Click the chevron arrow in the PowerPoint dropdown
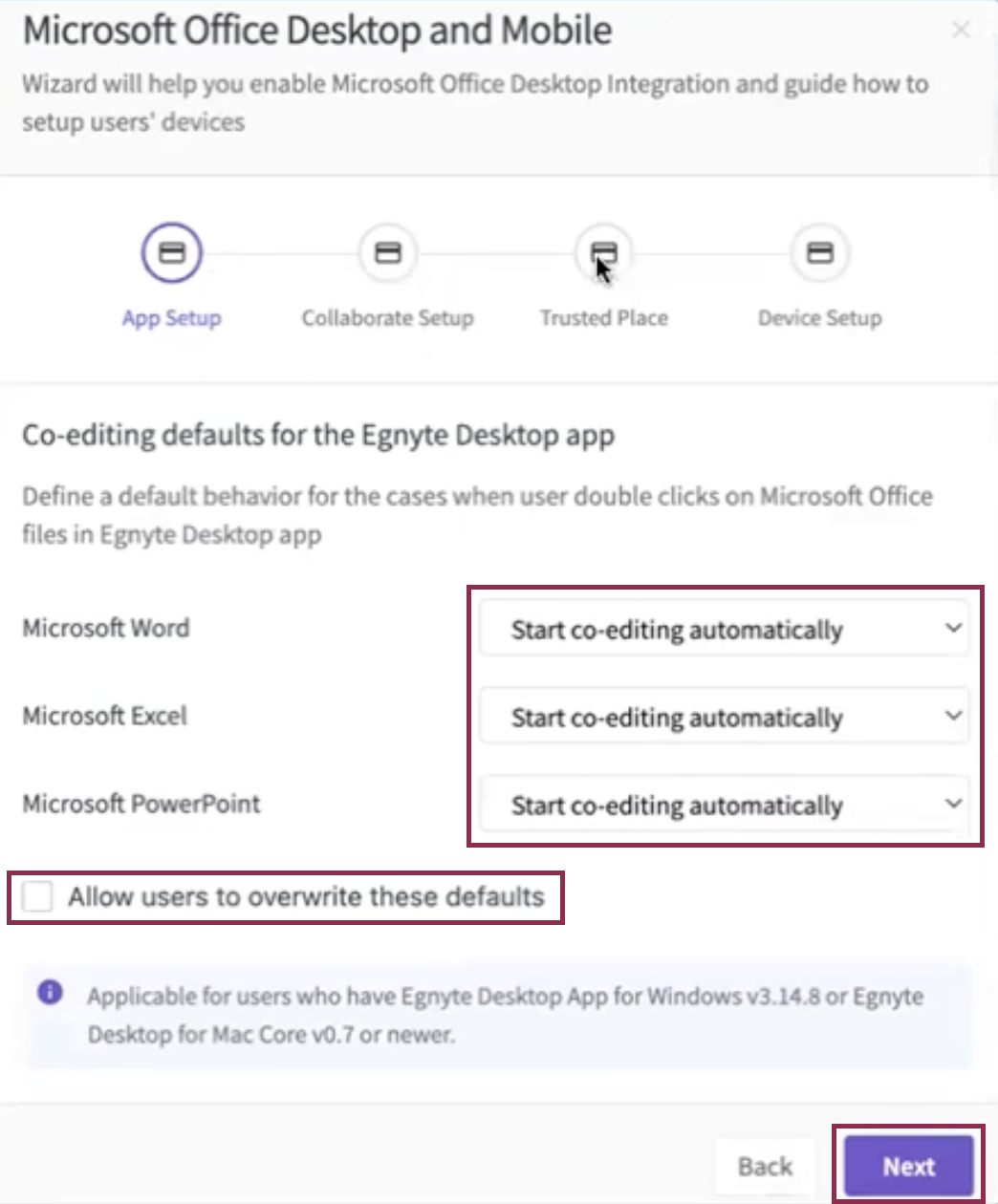This screenshot has height=1204, width=998. tap(953, 804)
